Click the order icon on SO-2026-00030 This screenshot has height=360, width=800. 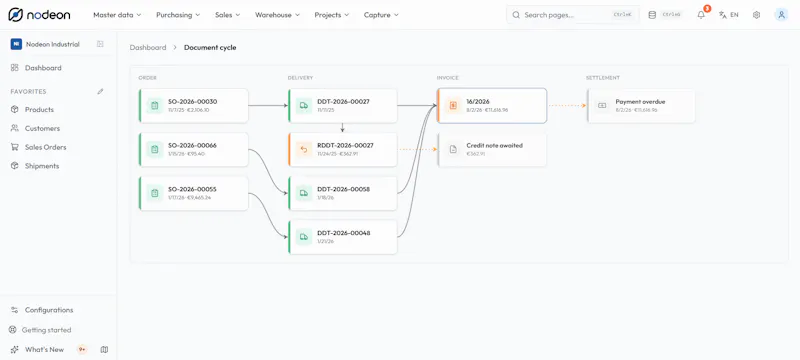pos(155,106)
